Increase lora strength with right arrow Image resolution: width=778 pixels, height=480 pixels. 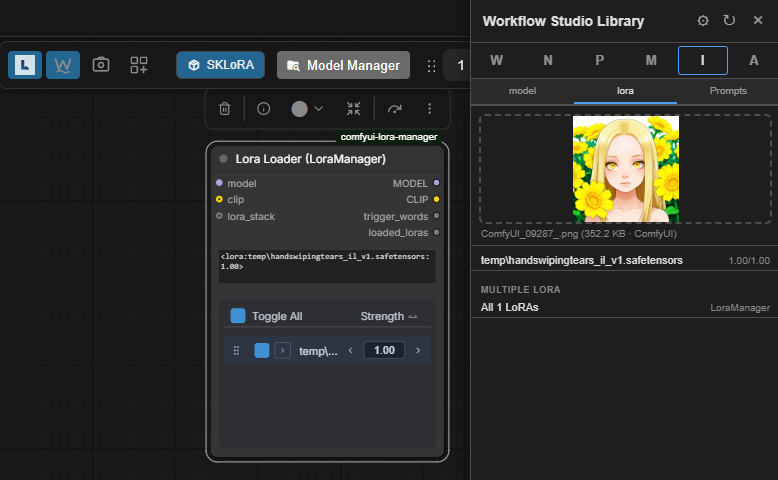[418, 350]
